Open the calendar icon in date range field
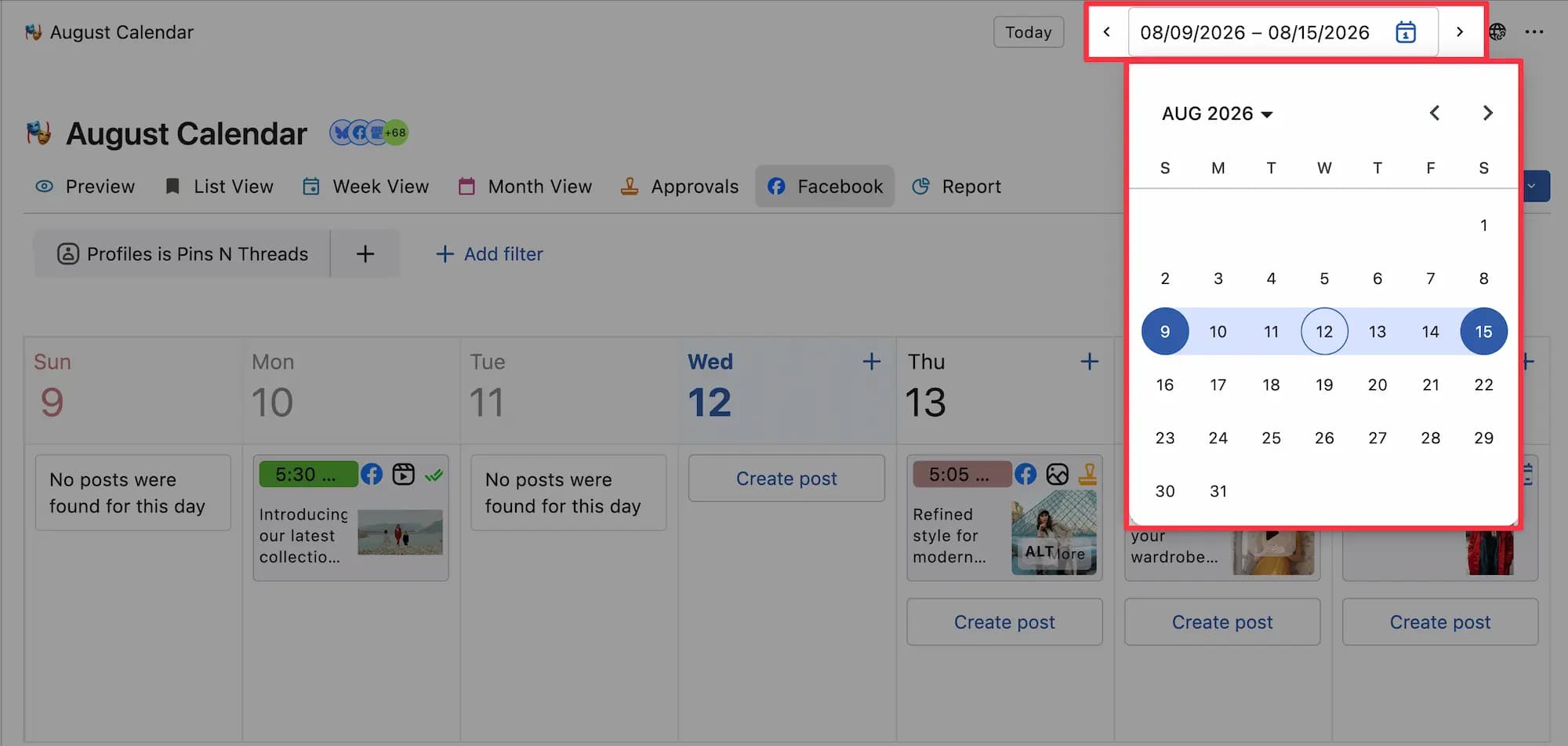Image resolution: width=1568 pixels, height=746 pixels. pyautogui.click(x=1406, y=32)
